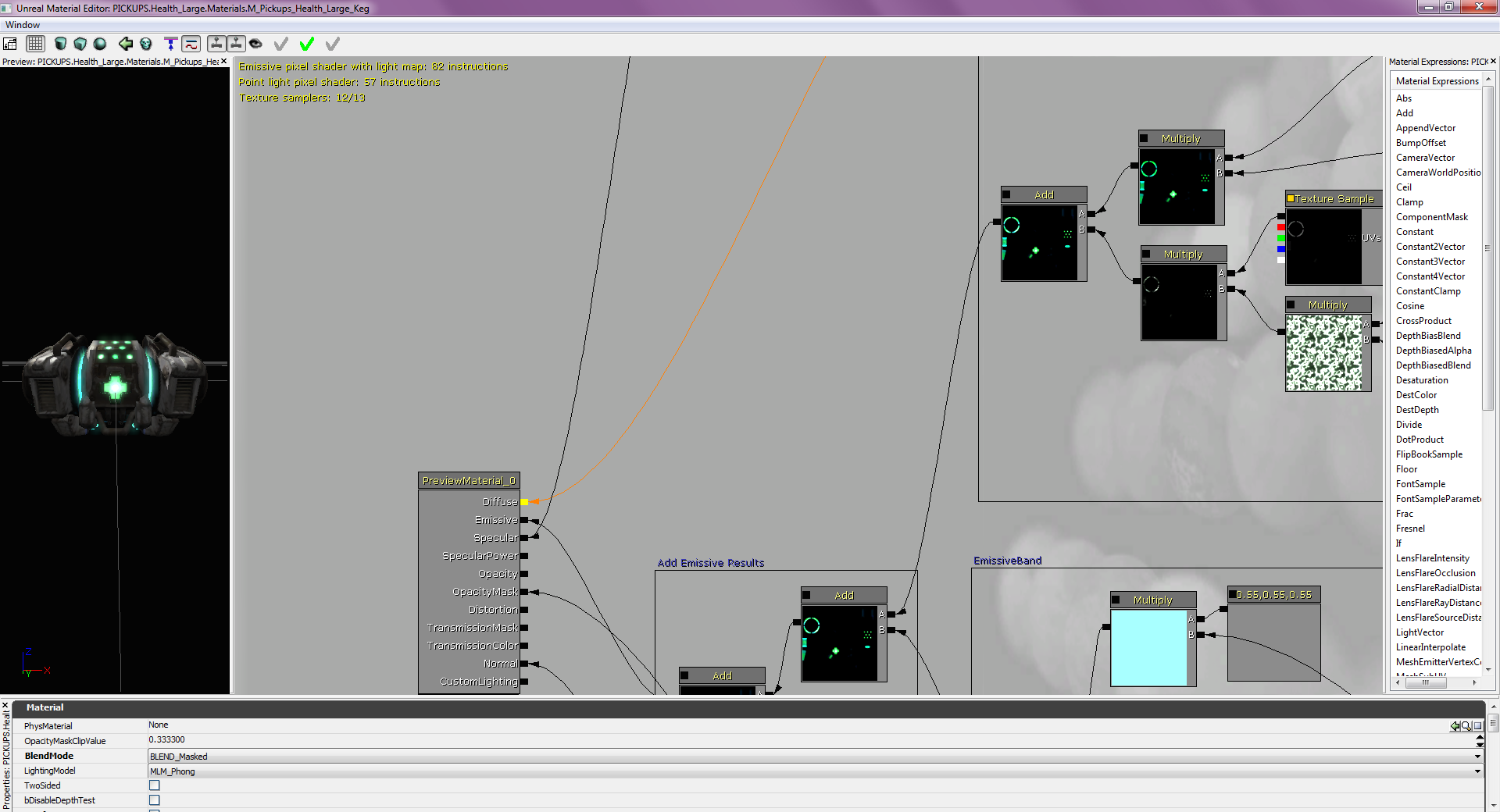Toggle the eye visibility icon in toolbar
This screenshot has width=1500, height=812.
[x=255, y=44]
